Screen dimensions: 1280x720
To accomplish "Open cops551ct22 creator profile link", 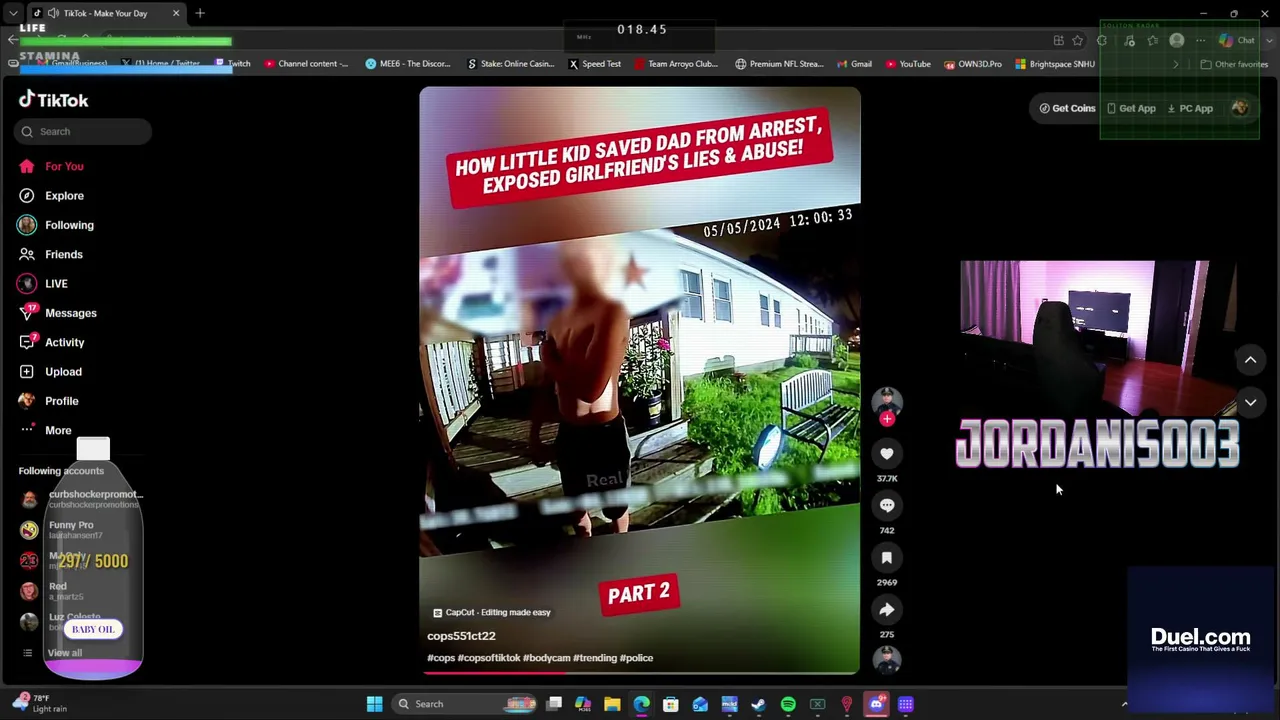I will tap(461, 636).
